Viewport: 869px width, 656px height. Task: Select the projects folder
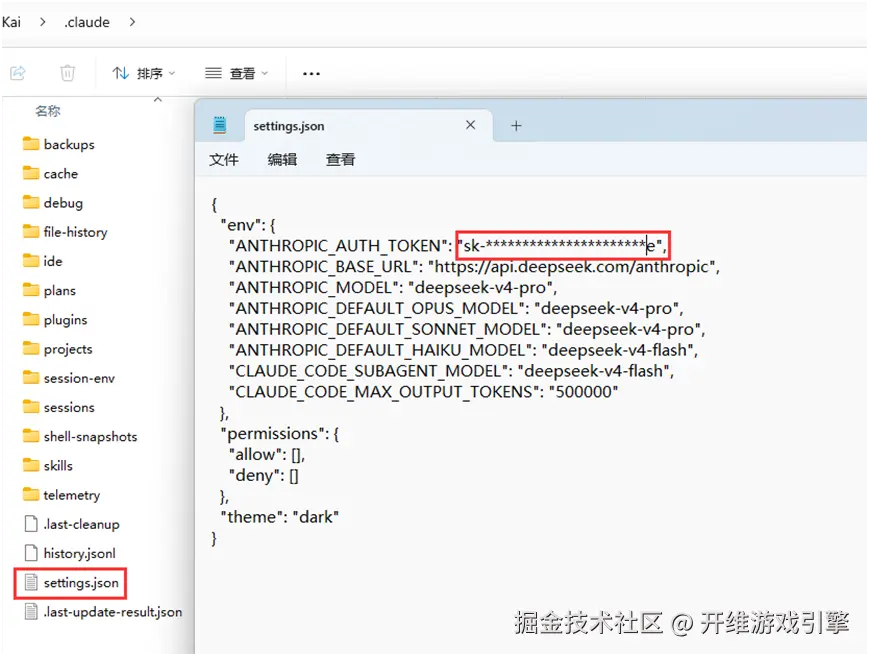click(58, 349)
